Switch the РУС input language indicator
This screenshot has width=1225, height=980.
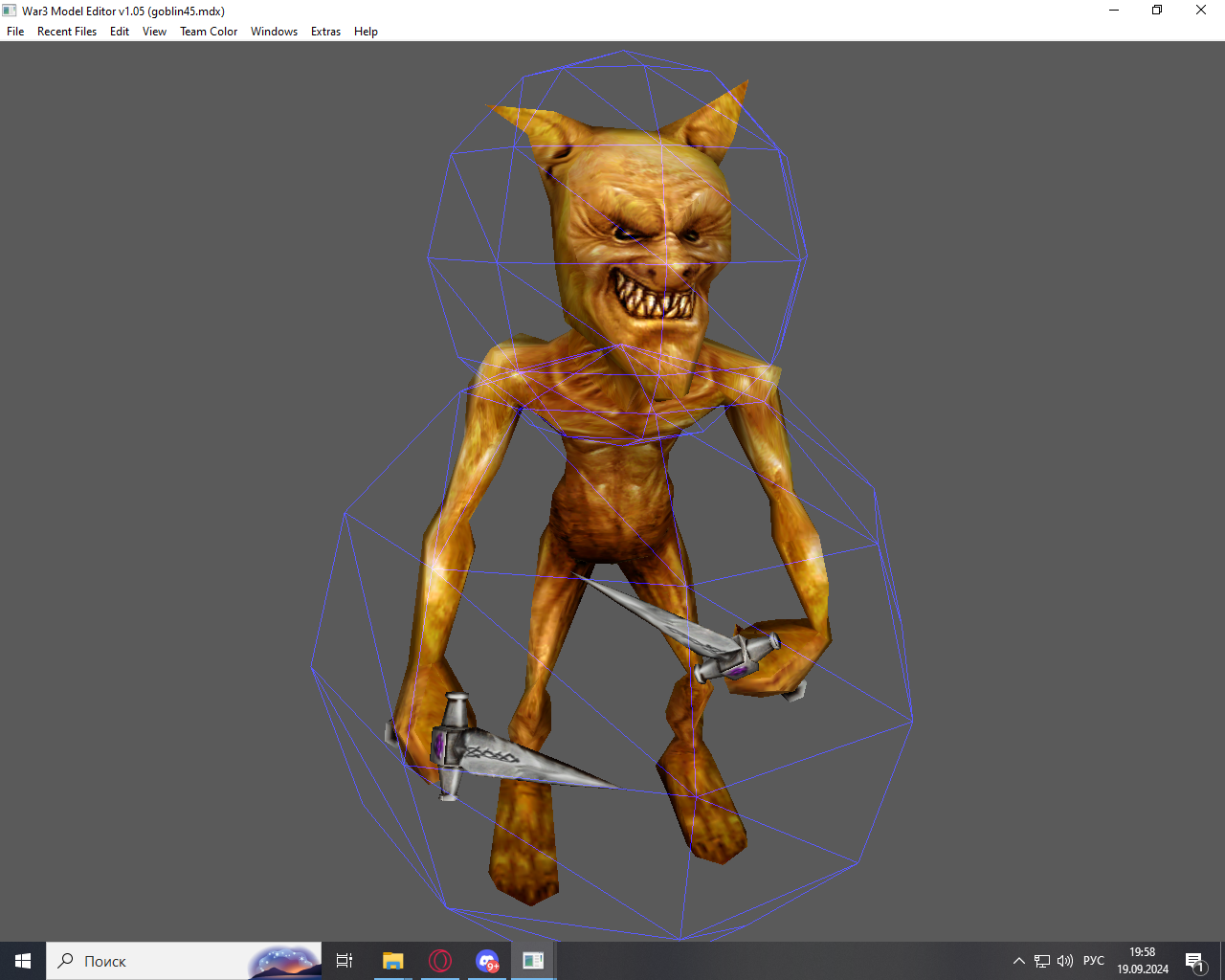pyautogui.click(x=1094, y=961)
